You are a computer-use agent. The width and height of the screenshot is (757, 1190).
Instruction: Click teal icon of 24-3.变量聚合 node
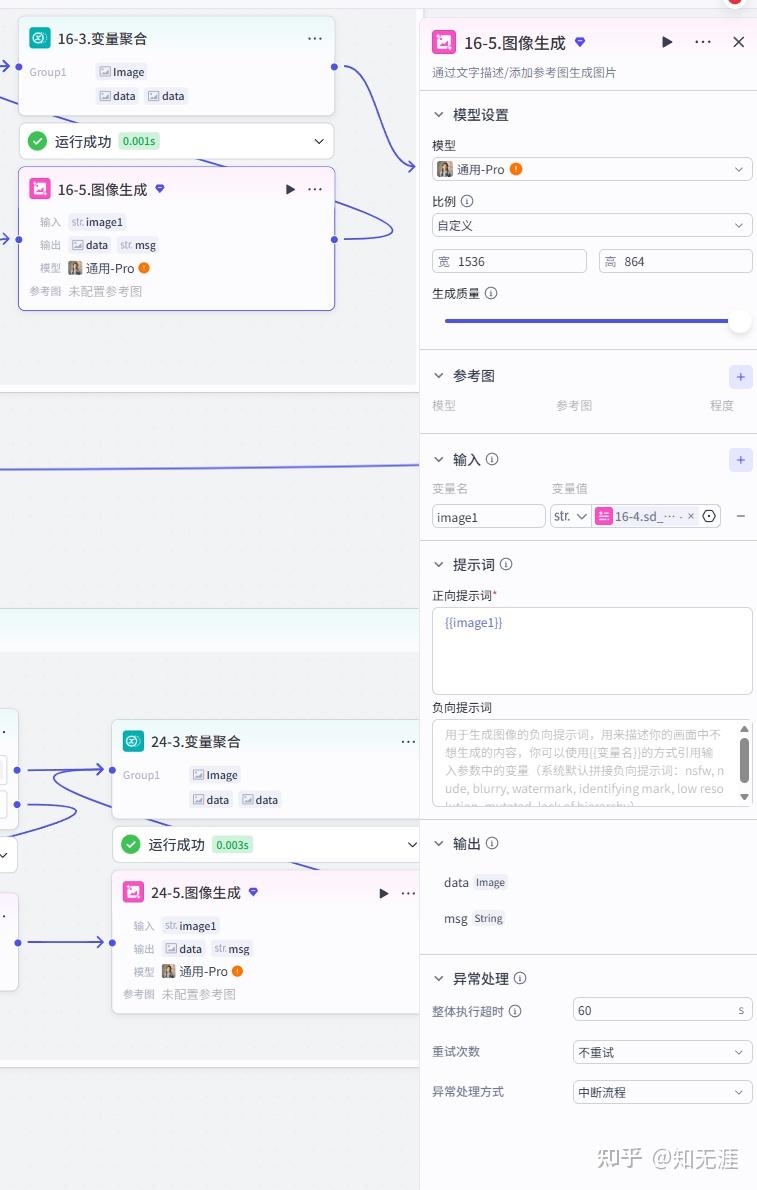[x=134, y=741]
